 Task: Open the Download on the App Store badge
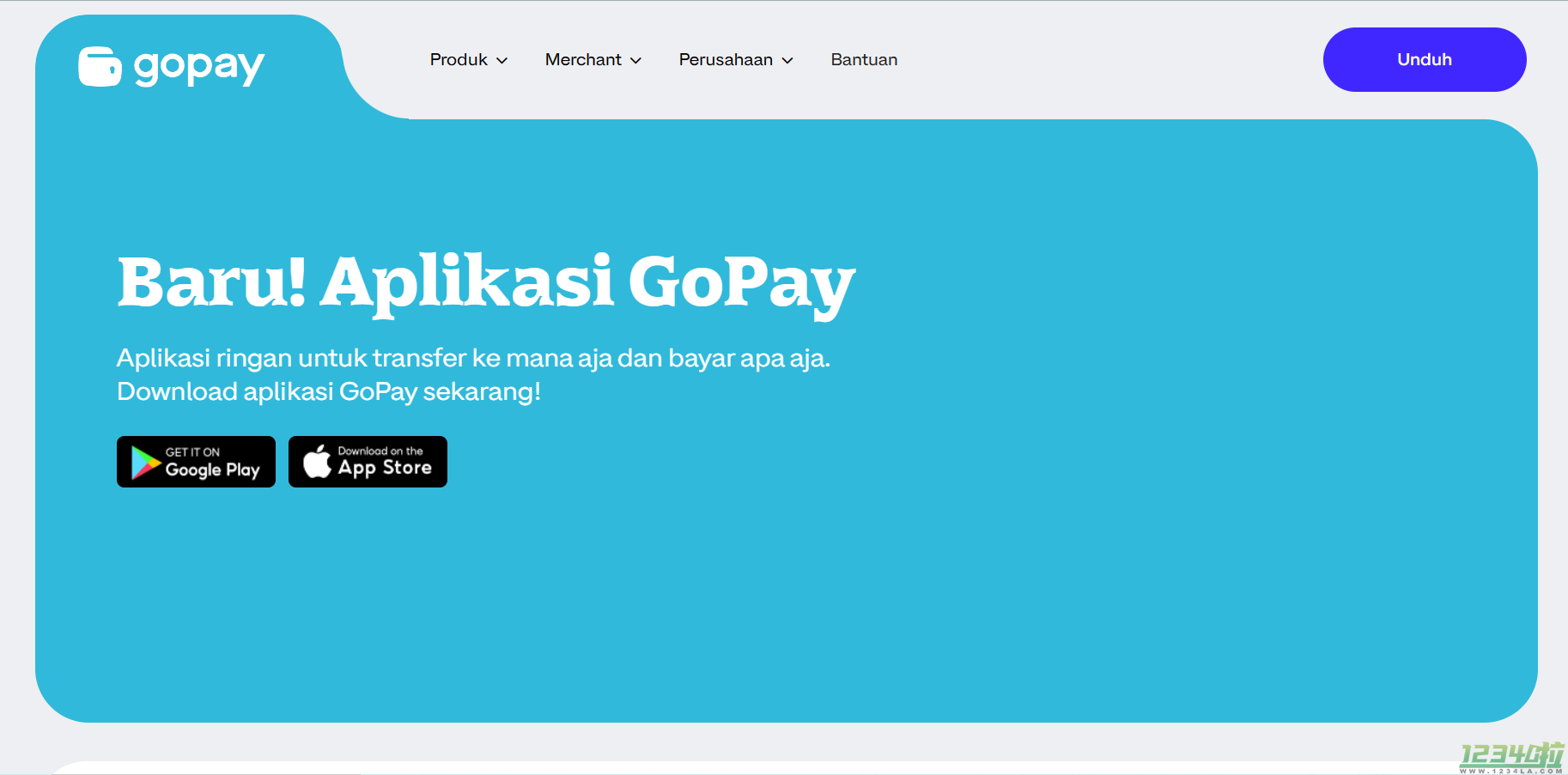click(368, 462)
